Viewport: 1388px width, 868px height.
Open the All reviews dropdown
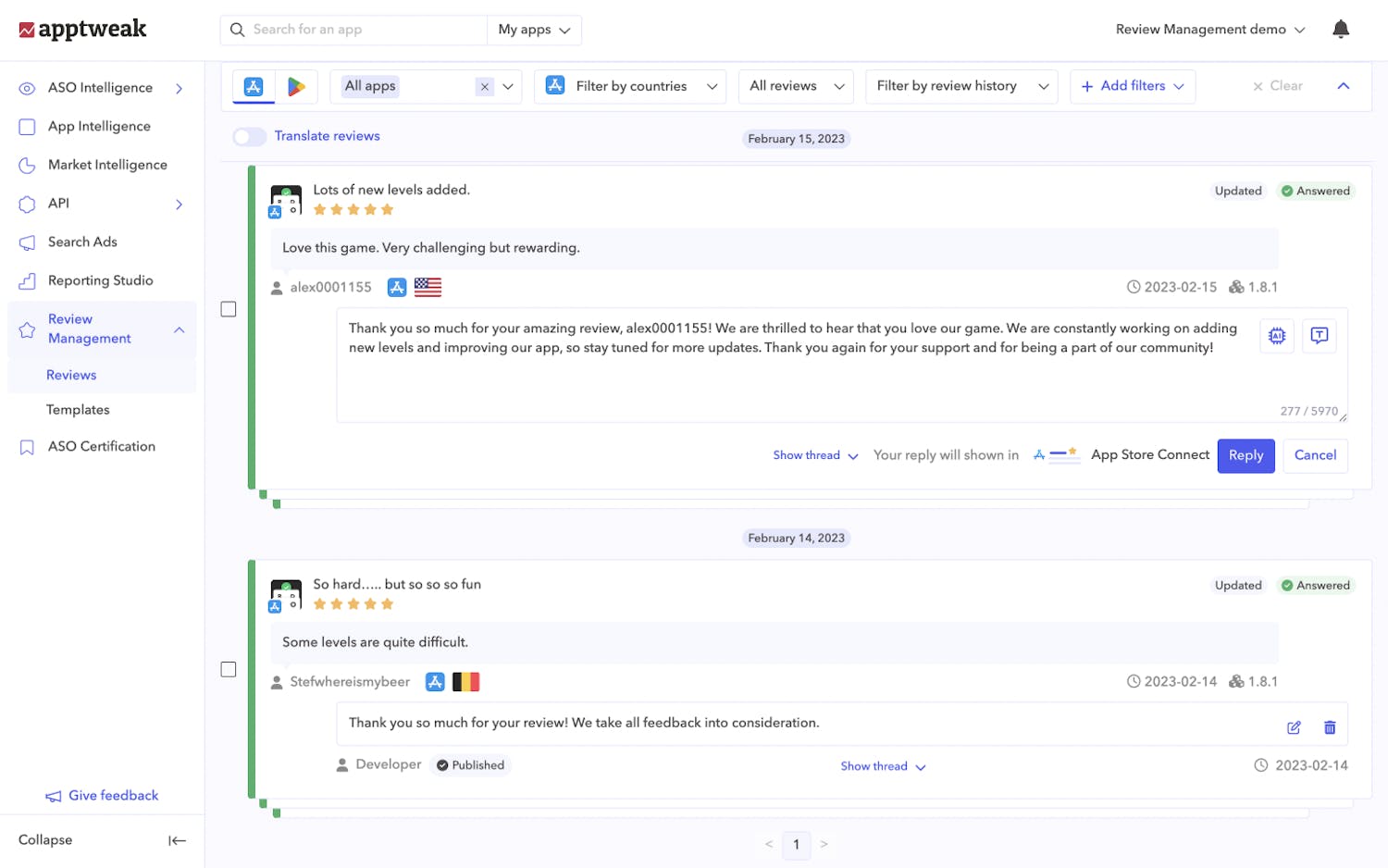796,86
